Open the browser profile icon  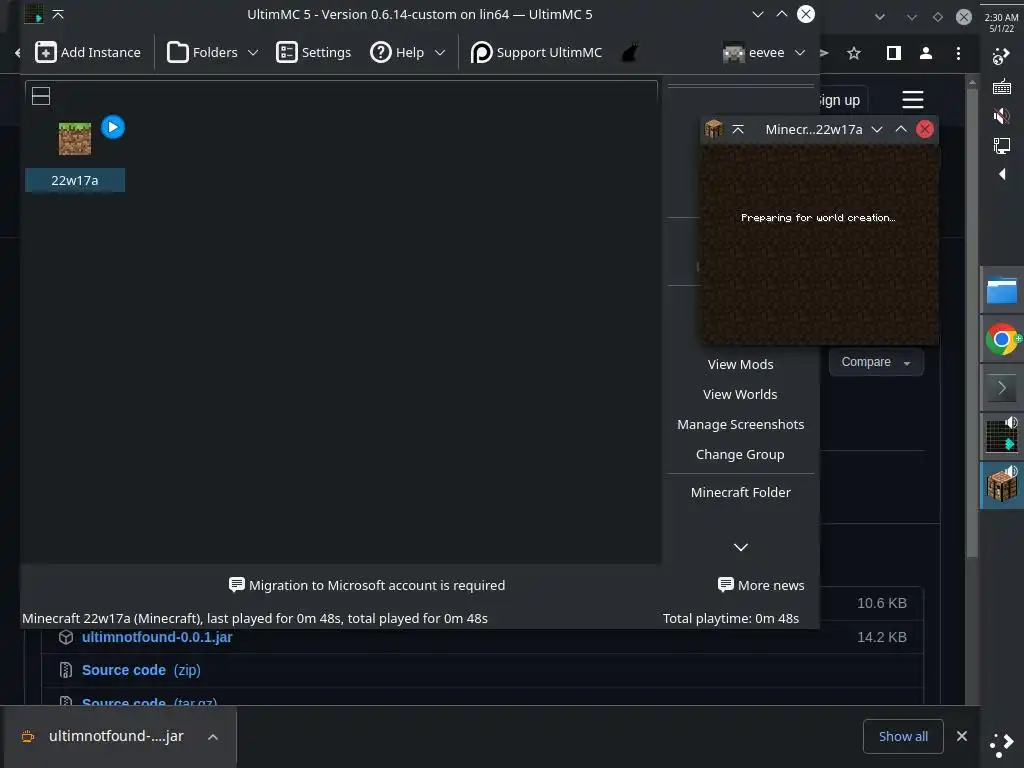926,54
